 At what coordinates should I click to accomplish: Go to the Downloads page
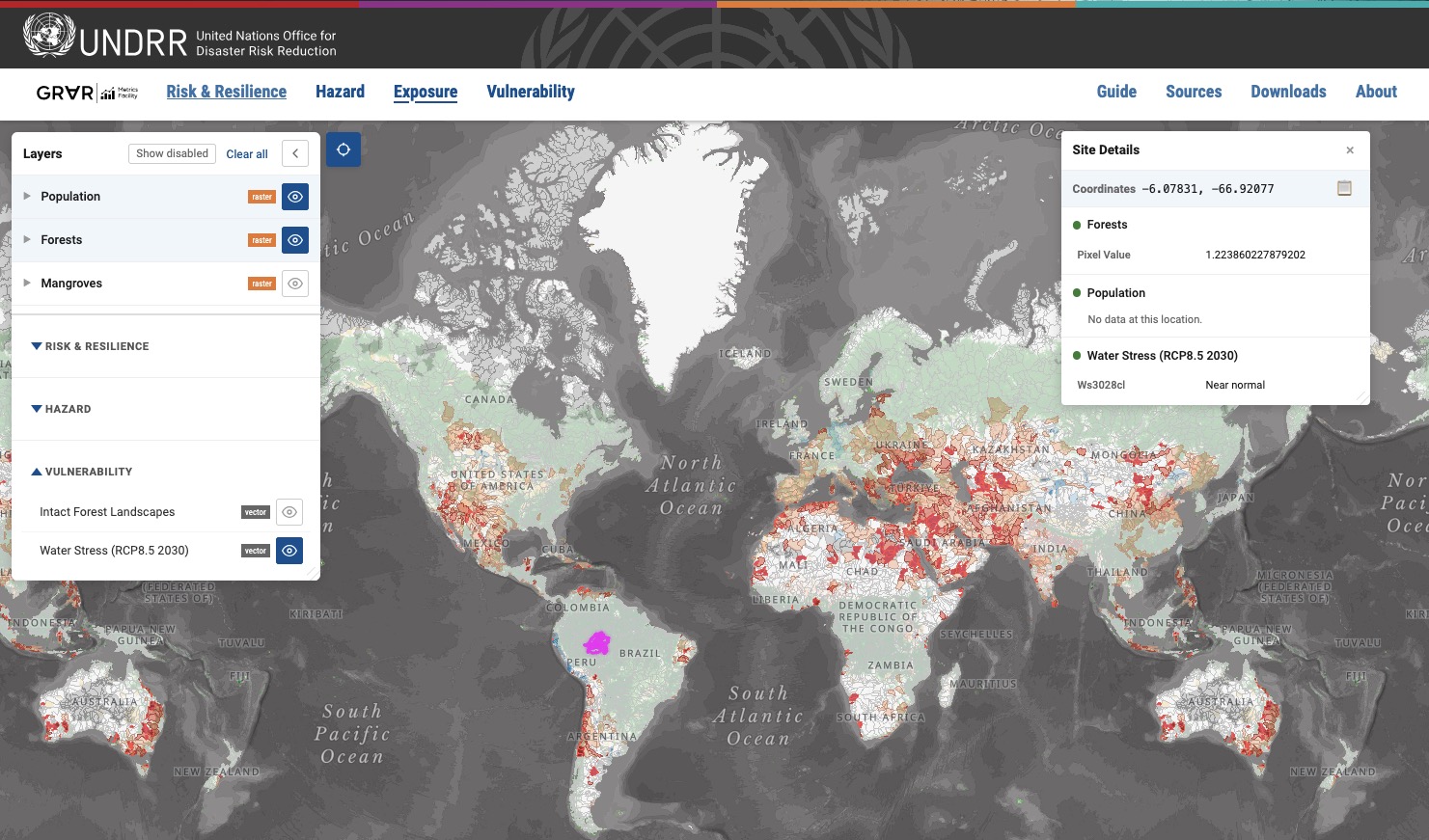(x=1288, y=92)
